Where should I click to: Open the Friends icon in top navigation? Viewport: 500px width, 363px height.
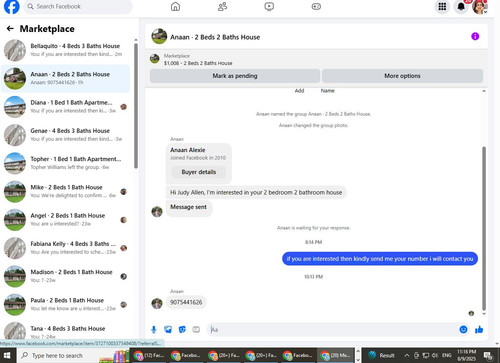(222, 6)
